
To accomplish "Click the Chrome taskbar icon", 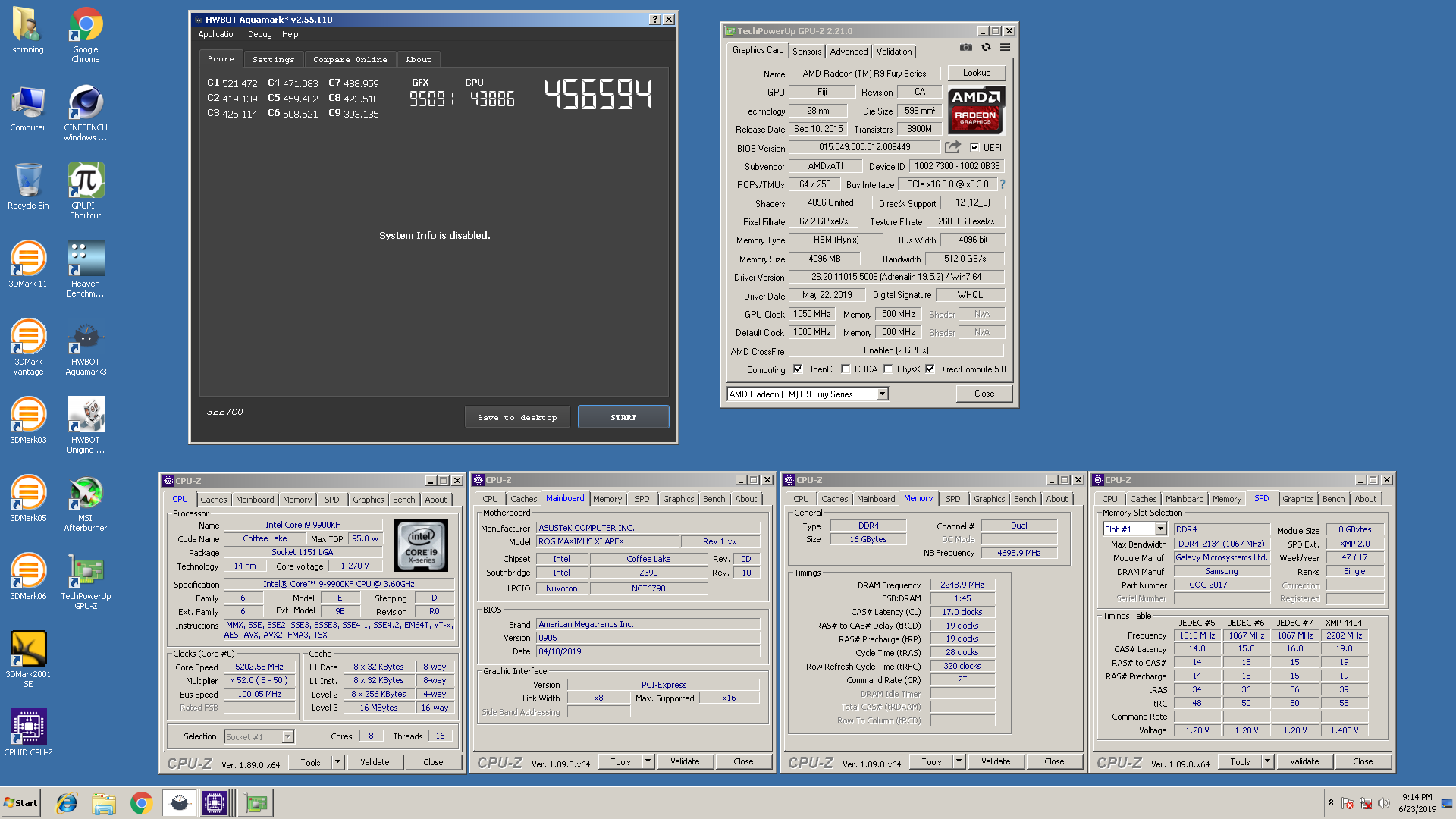I will pos(141,803).
